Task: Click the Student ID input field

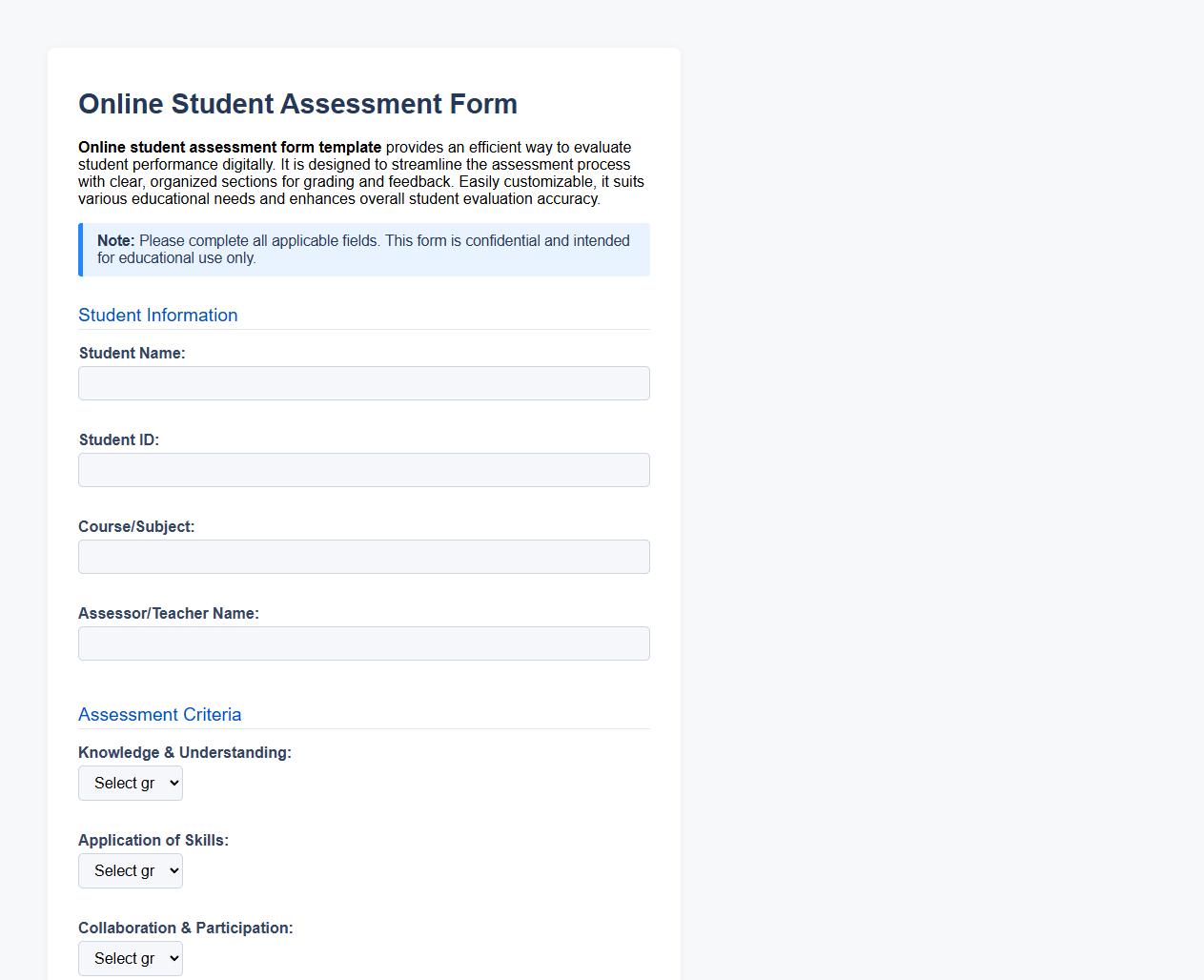Action: pyautogui.click(x=363, y=470)
